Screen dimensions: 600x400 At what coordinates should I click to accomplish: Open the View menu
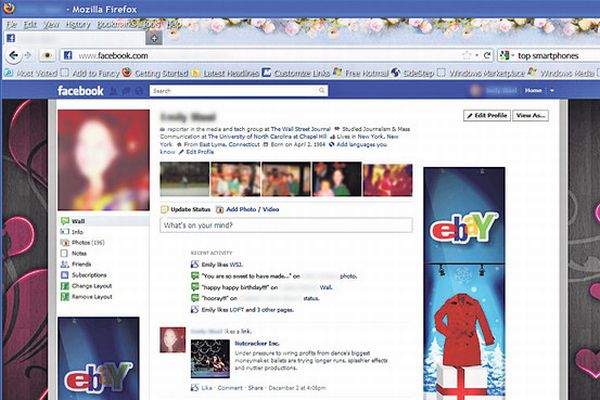click(x=51, y=24)
